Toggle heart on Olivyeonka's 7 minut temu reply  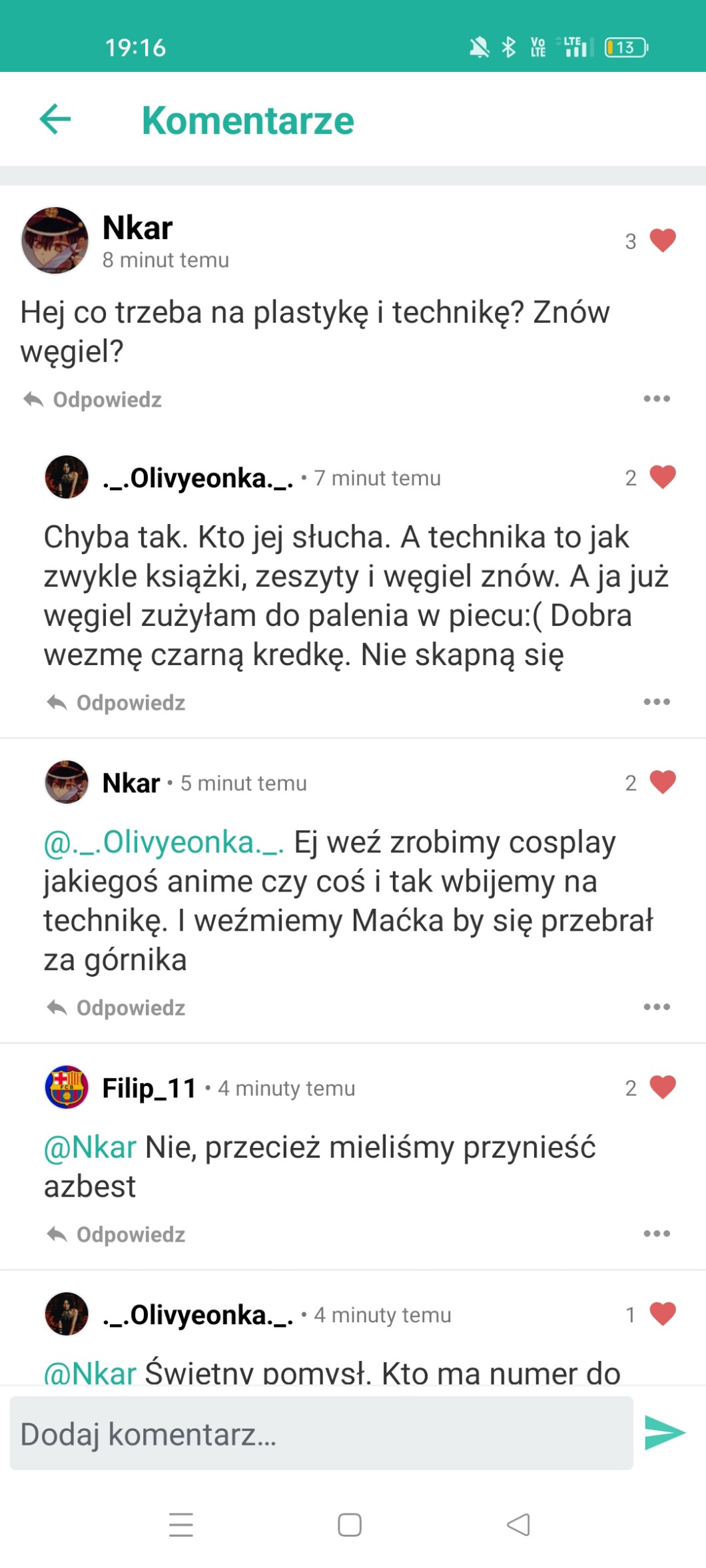point(663,477)
